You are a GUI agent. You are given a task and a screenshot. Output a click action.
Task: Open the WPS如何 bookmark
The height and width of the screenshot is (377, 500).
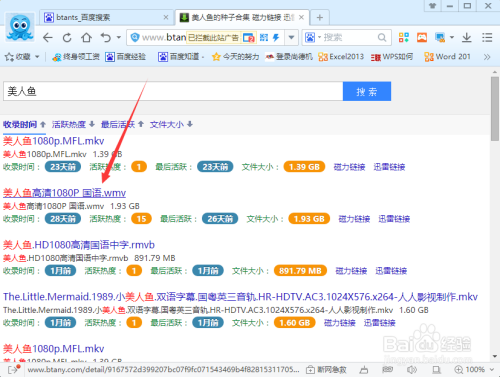(x=392, y=57)
